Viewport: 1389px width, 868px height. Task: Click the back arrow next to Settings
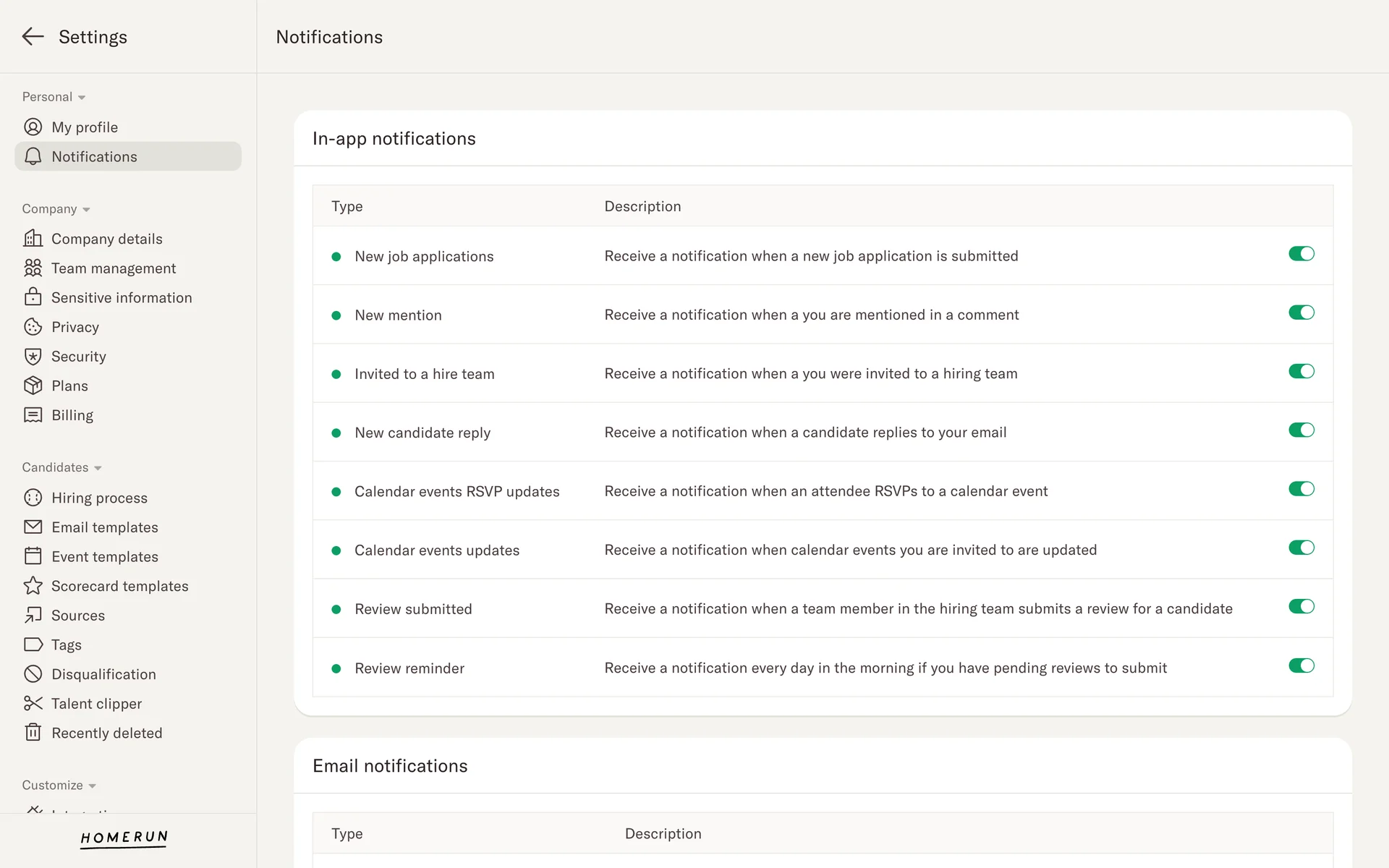[33, 37]
